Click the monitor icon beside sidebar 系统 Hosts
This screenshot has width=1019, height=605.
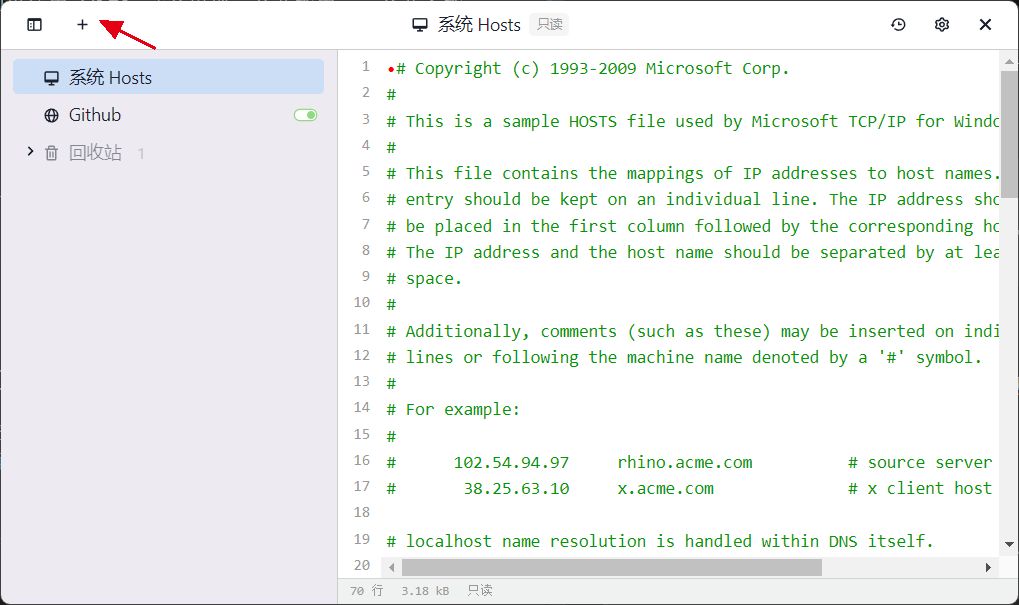[51, 78]
